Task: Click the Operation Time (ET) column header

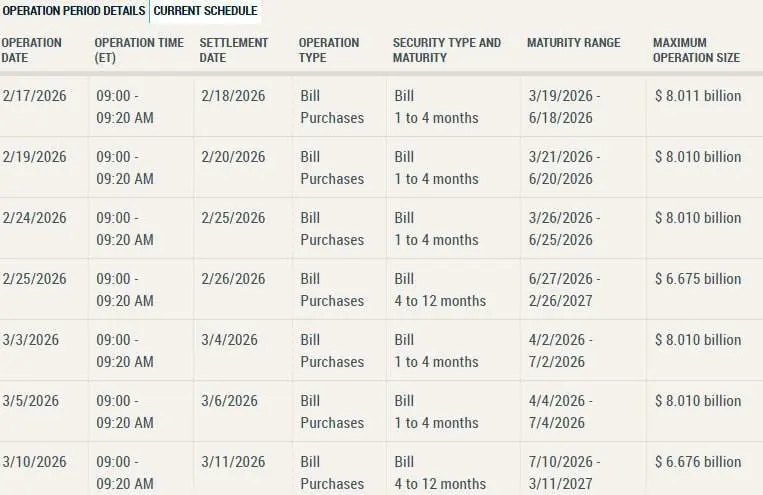Action: click(138, 50)
